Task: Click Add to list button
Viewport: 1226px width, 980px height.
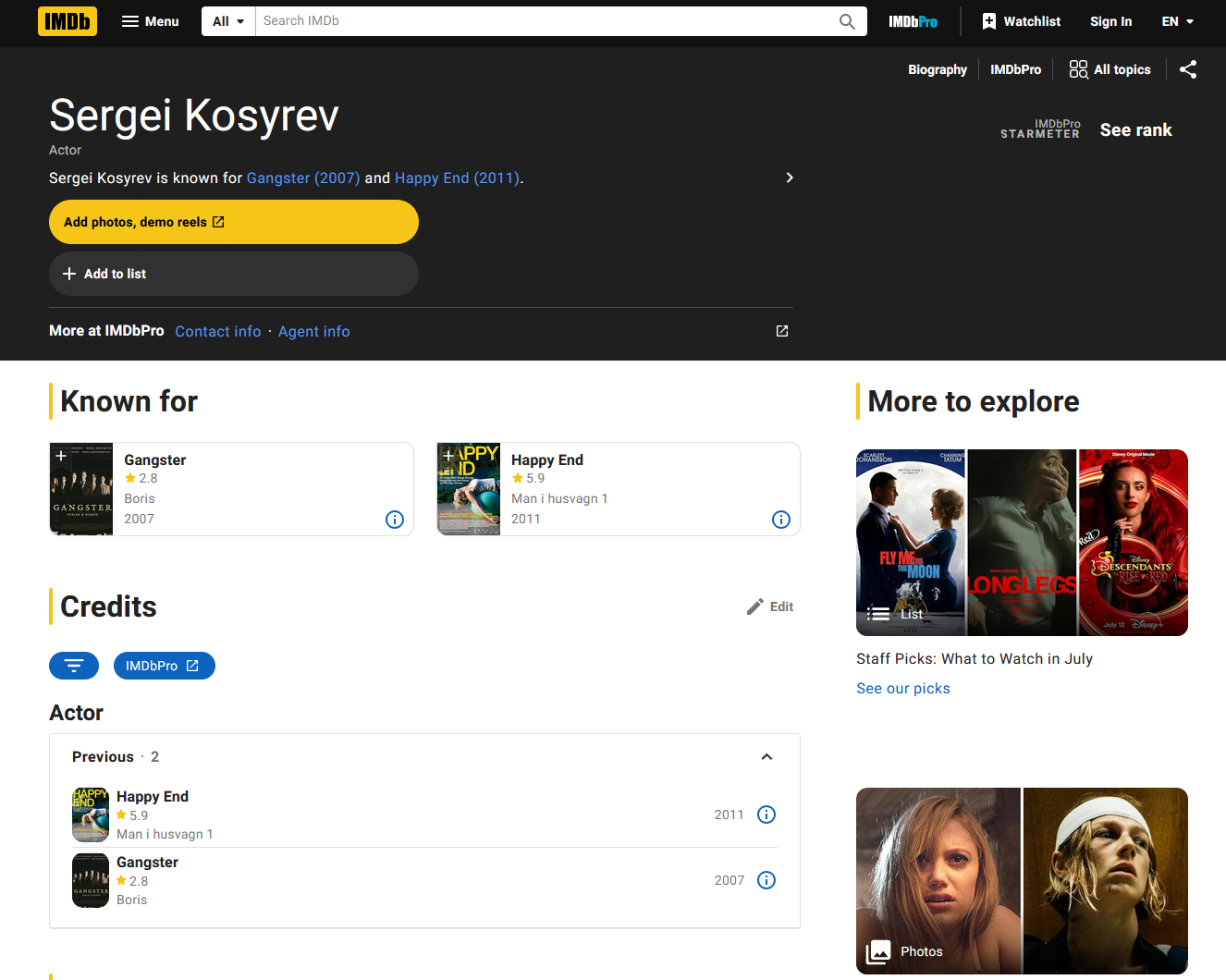Action: tap(234, 274)
